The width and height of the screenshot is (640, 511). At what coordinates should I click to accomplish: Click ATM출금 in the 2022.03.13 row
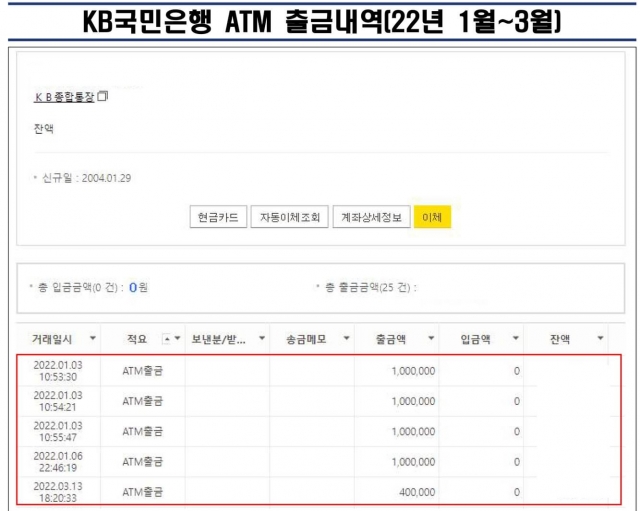pyautogui.click(x=142, y=492)
